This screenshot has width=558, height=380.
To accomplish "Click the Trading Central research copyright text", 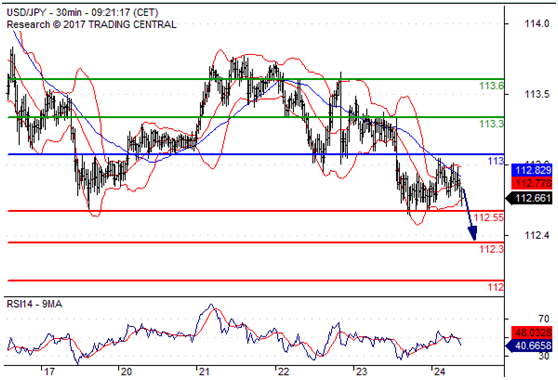I will click(91, 25).
